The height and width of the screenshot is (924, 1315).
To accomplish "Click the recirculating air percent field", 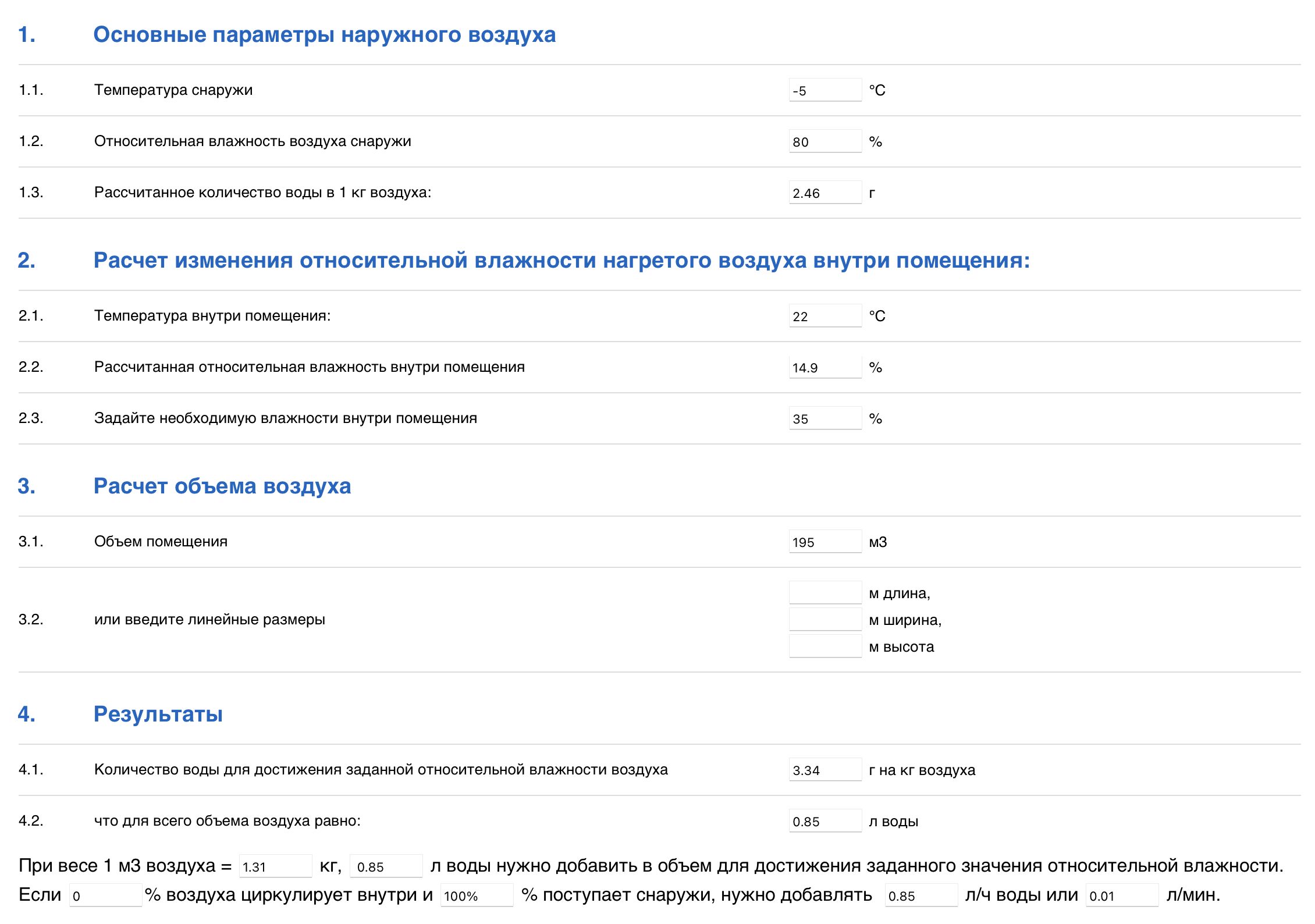I will click(x=105, y=895).
